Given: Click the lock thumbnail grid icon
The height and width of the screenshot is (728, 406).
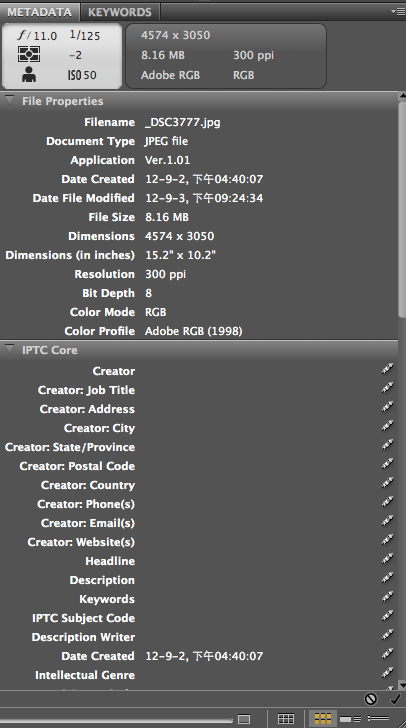Looking at the screenshot, I should pos(286,719).
